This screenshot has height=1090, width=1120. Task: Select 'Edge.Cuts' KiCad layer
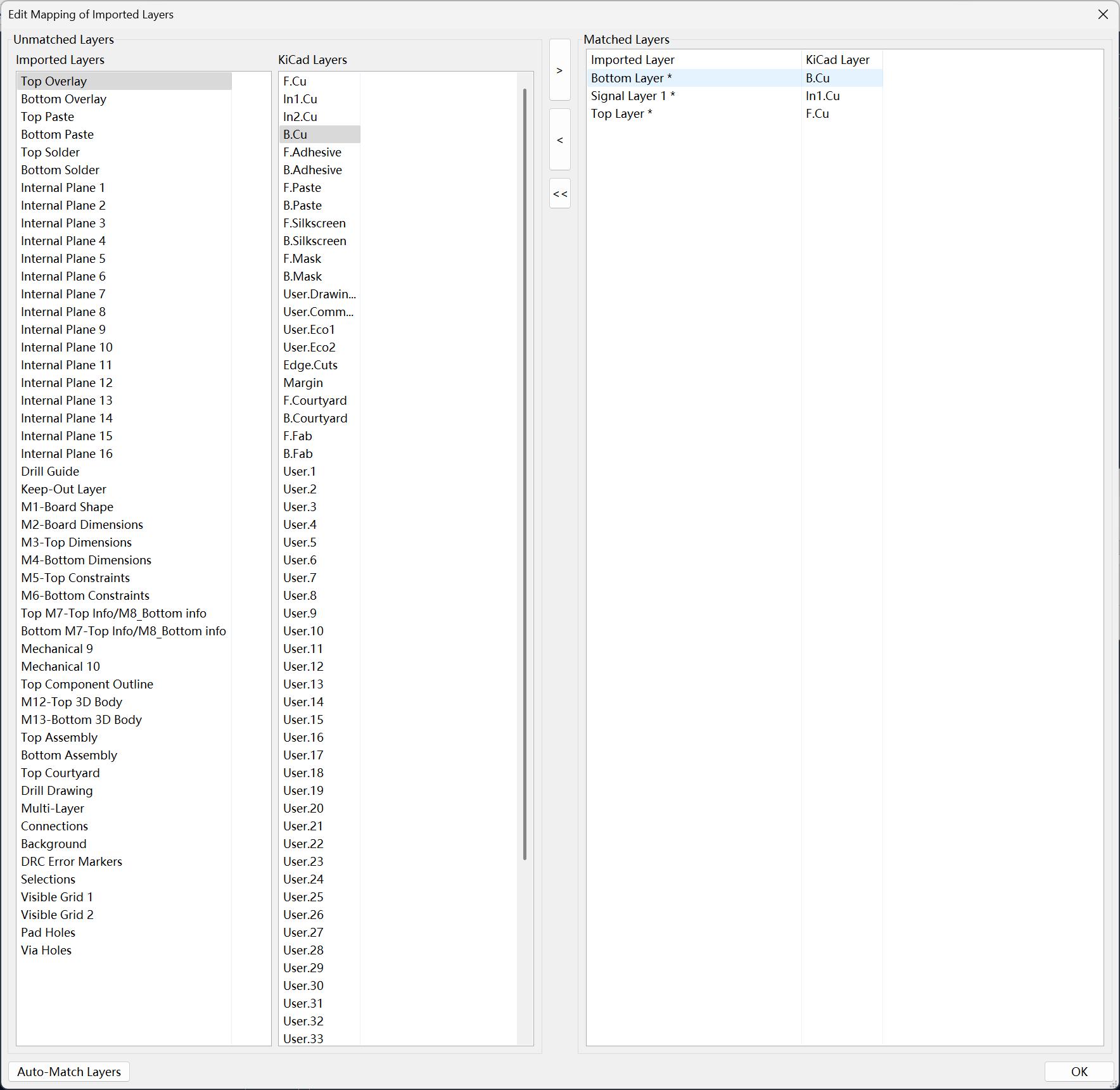(x=320, y=365)
